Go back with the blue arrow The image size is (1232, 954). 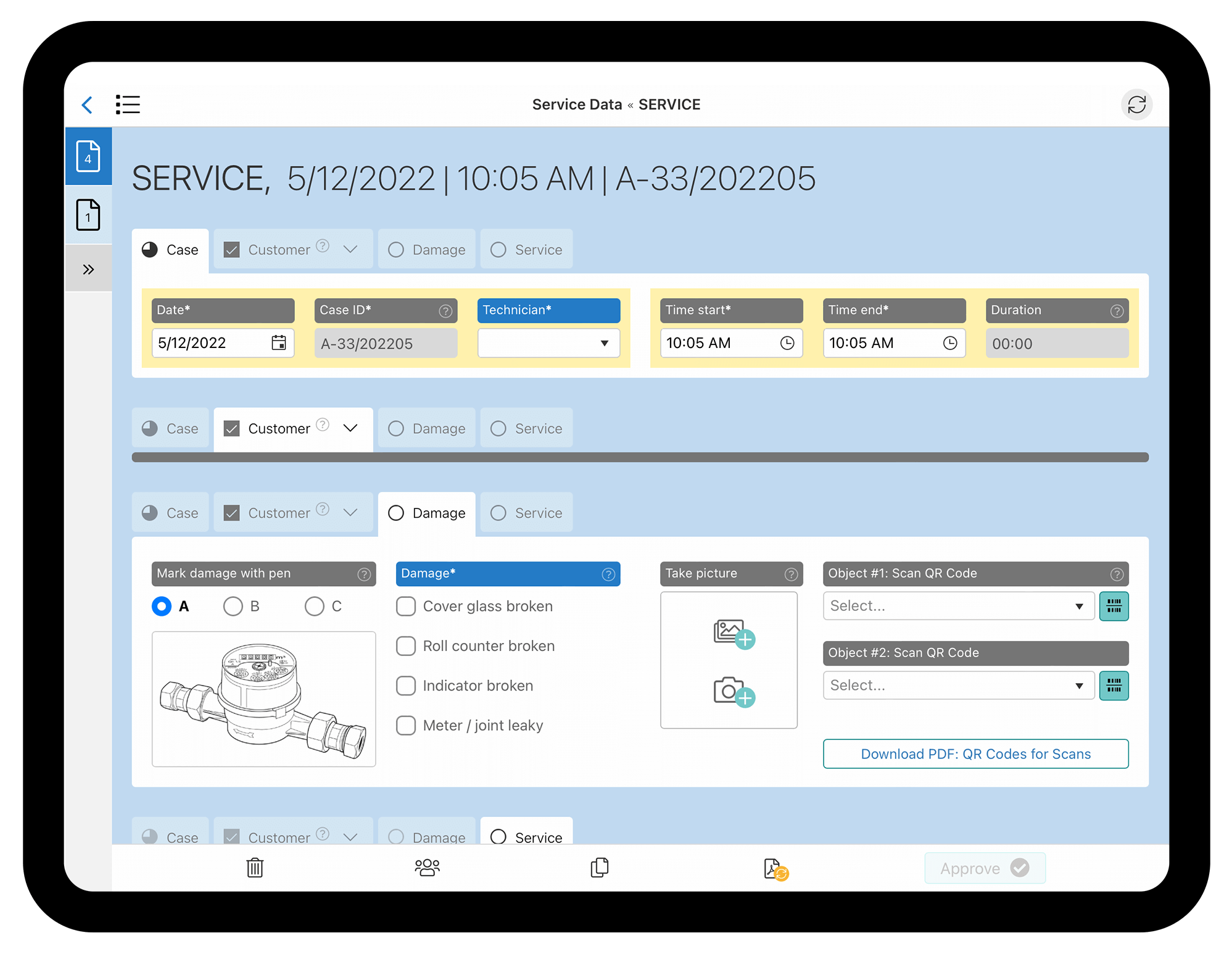click(87, 105)
